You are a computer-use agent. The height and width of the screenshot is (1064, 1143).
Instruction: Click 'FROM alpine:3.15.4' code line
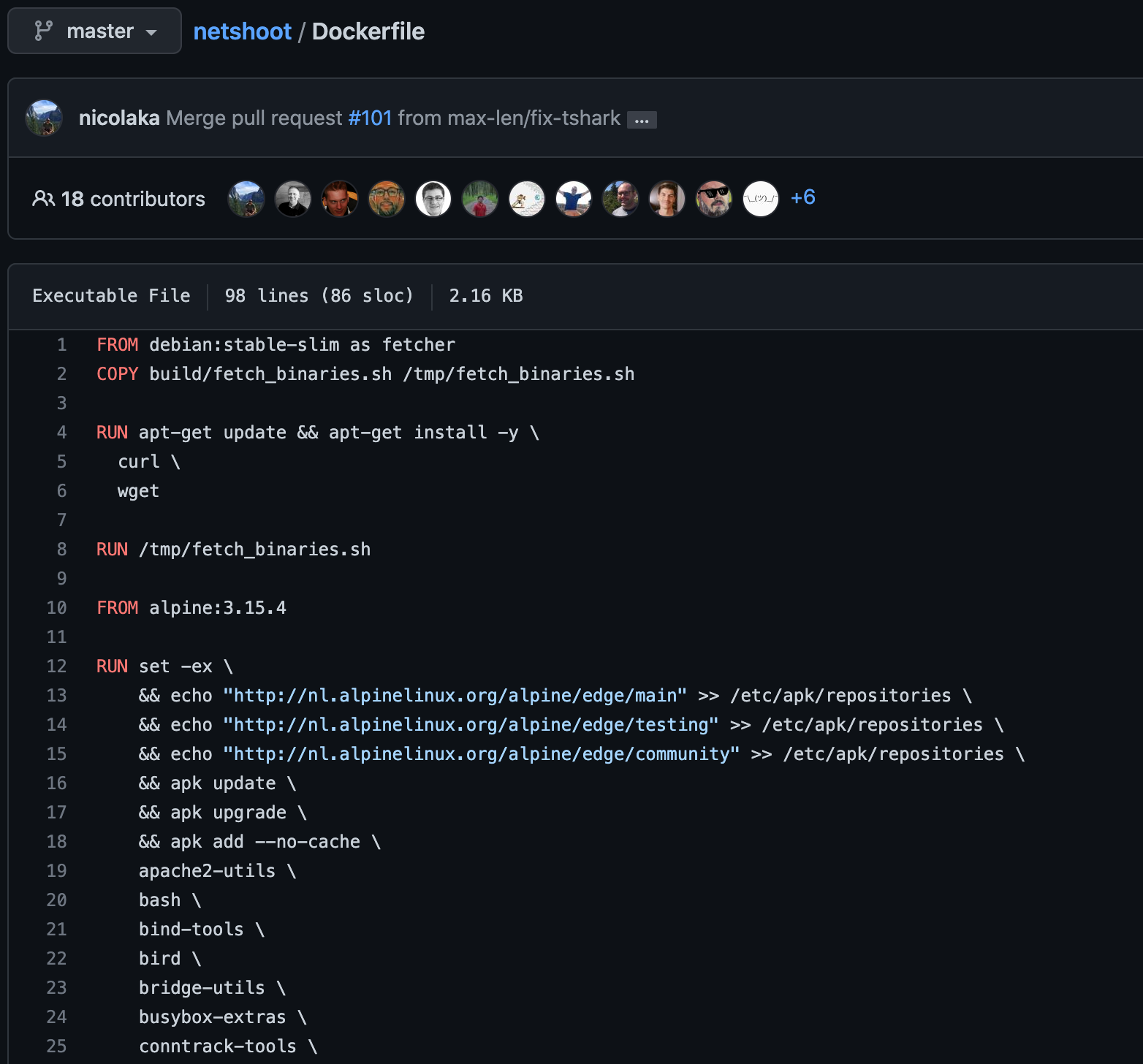[x=191, y=608]
